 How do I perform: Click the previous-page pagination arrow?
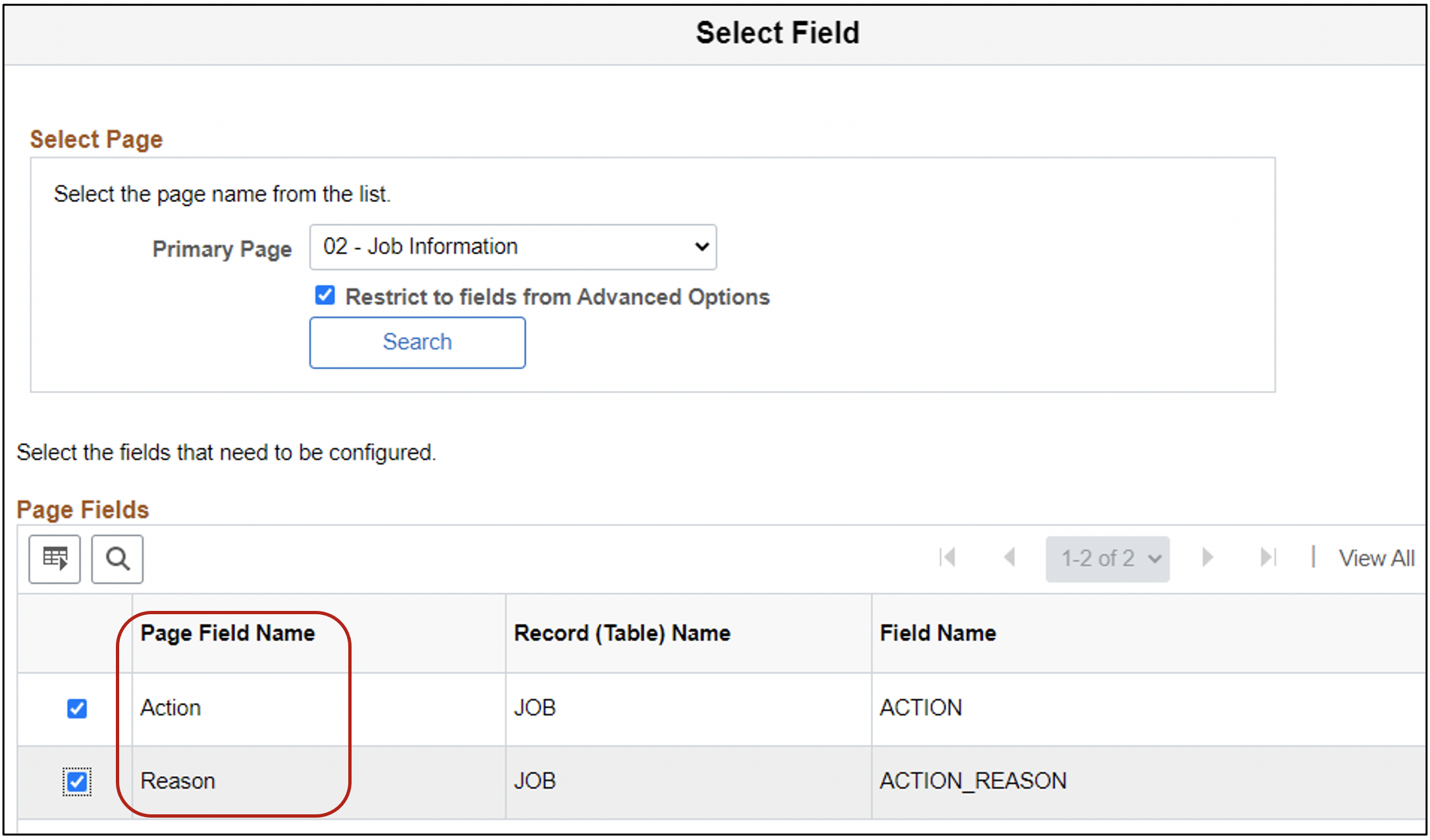click(1011, 558)
